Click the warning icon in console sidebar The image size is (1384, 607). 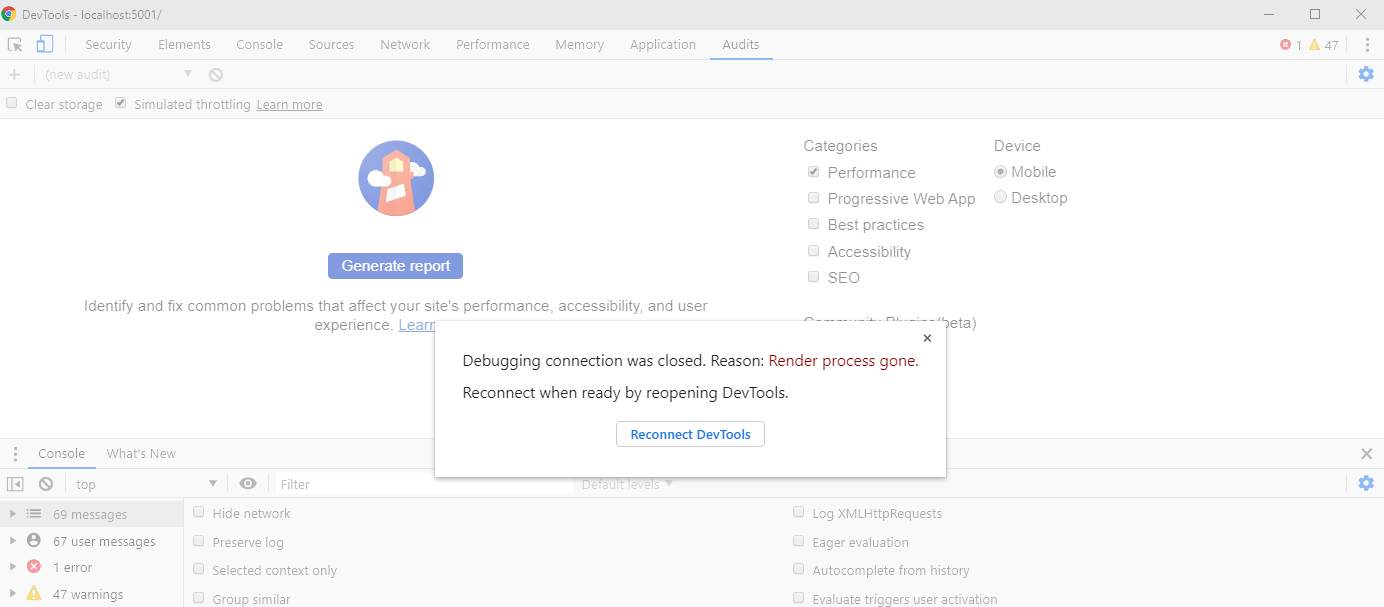click(34, 593)
